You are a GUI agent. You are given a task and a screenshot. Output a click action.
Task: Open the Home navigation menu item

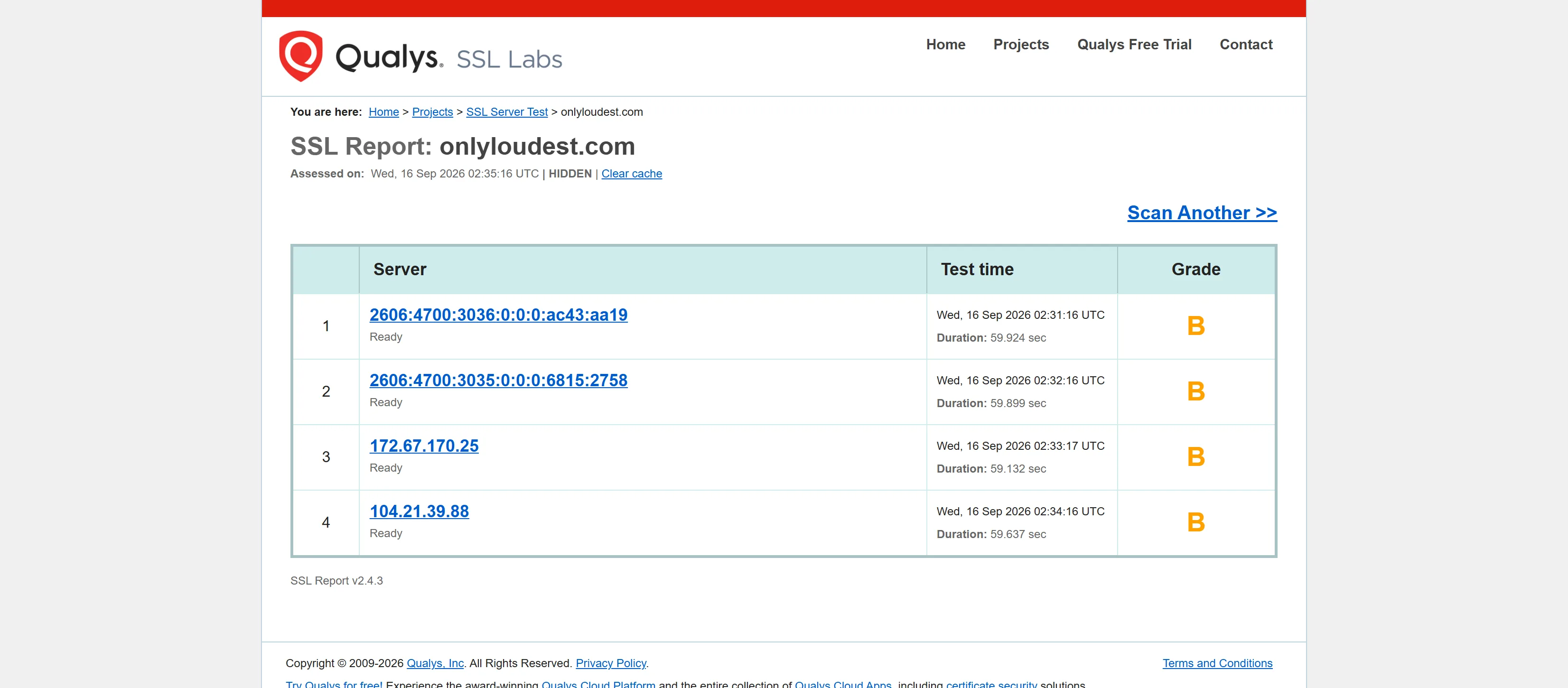point(945,45)
